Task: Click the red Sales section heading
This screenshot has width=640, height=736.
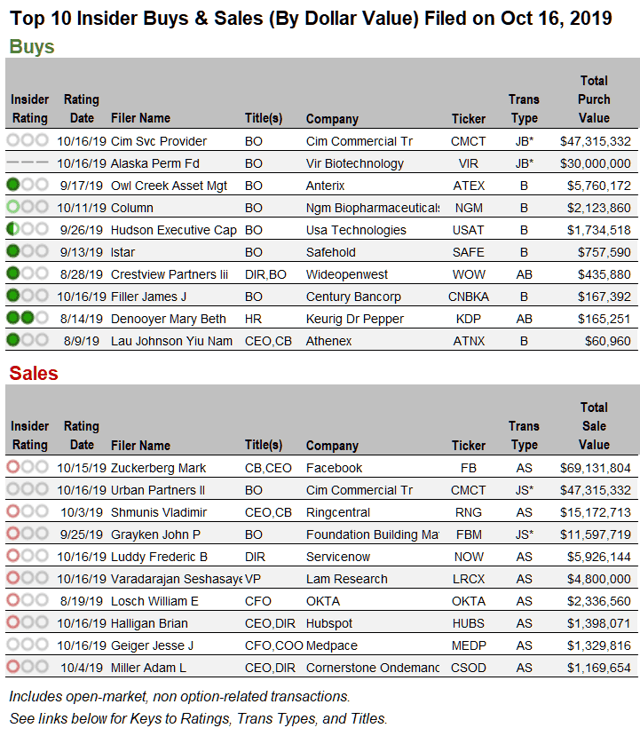Action: (x=34, y=373)
